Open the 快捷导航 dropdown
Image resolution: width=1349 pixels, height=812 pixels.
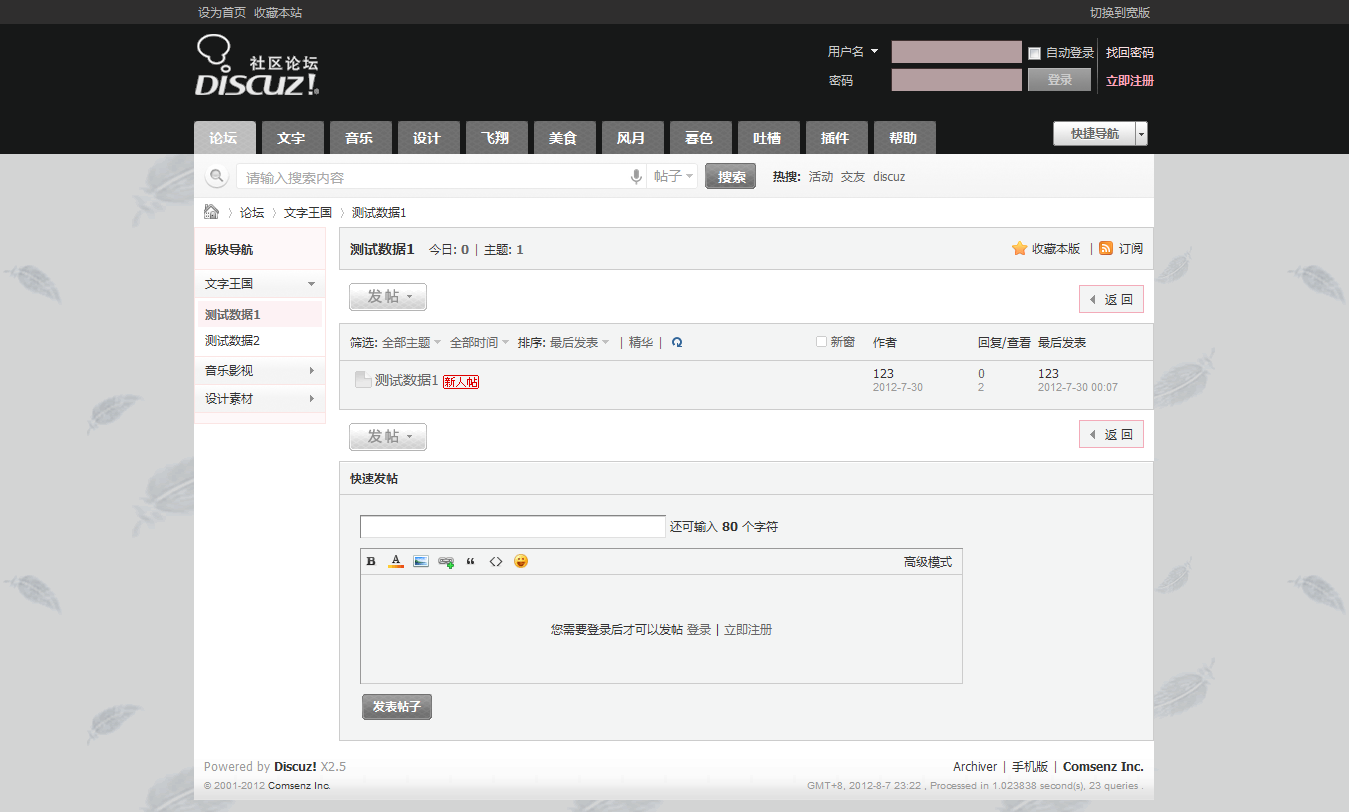click(x=1100, y=134)
